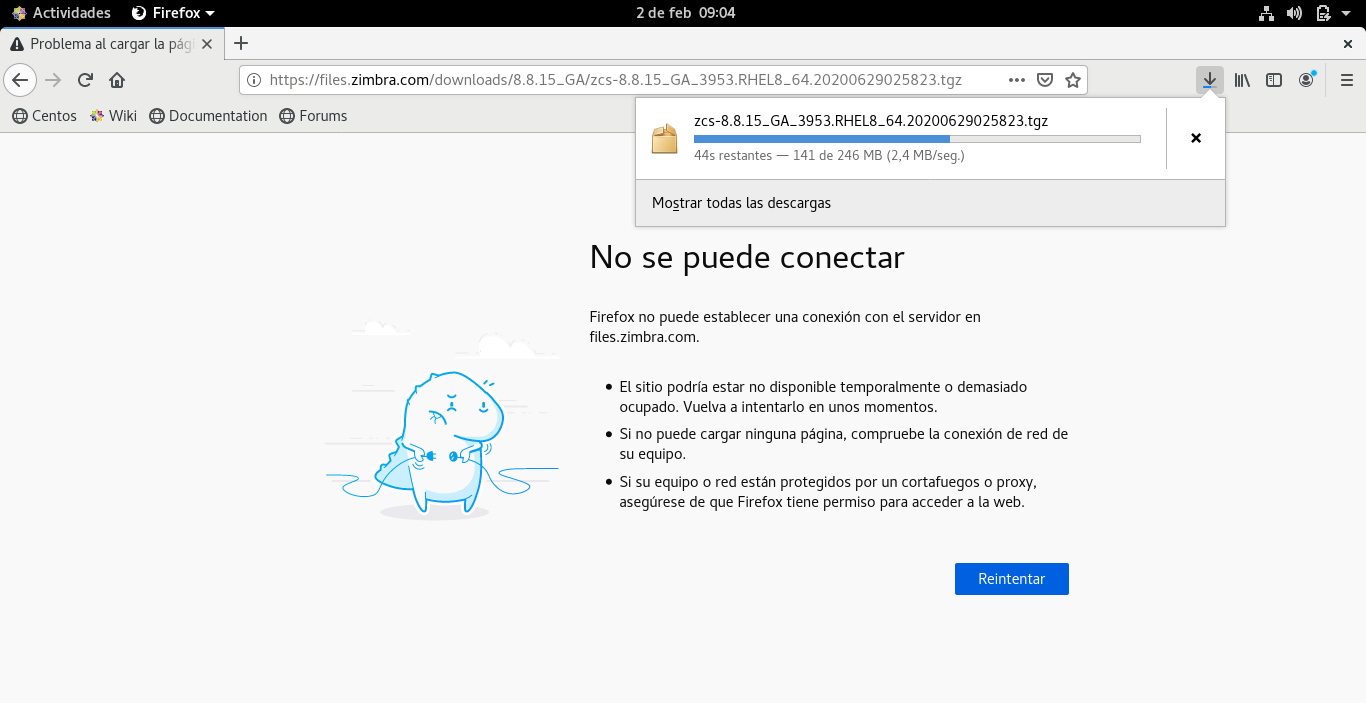Open the Centos bookmark
Viewport: 1366px width, 703px height.
point(44,116)
